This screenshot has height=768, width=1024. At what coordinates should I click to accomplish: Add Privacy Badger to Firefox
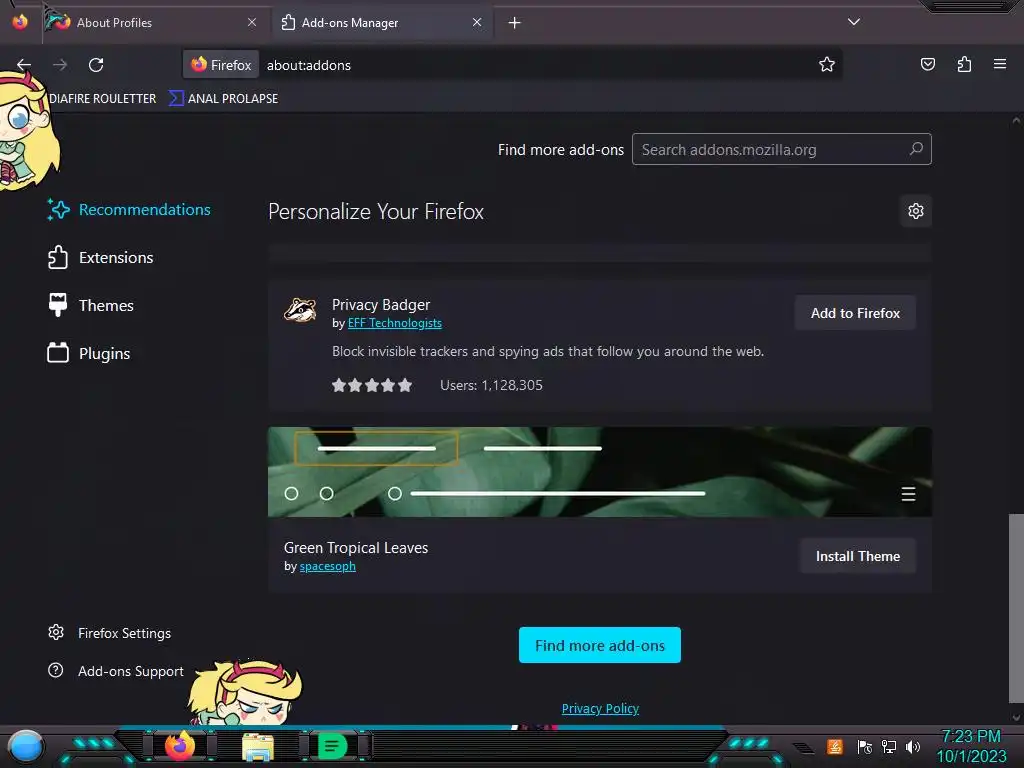coord(855,313)
